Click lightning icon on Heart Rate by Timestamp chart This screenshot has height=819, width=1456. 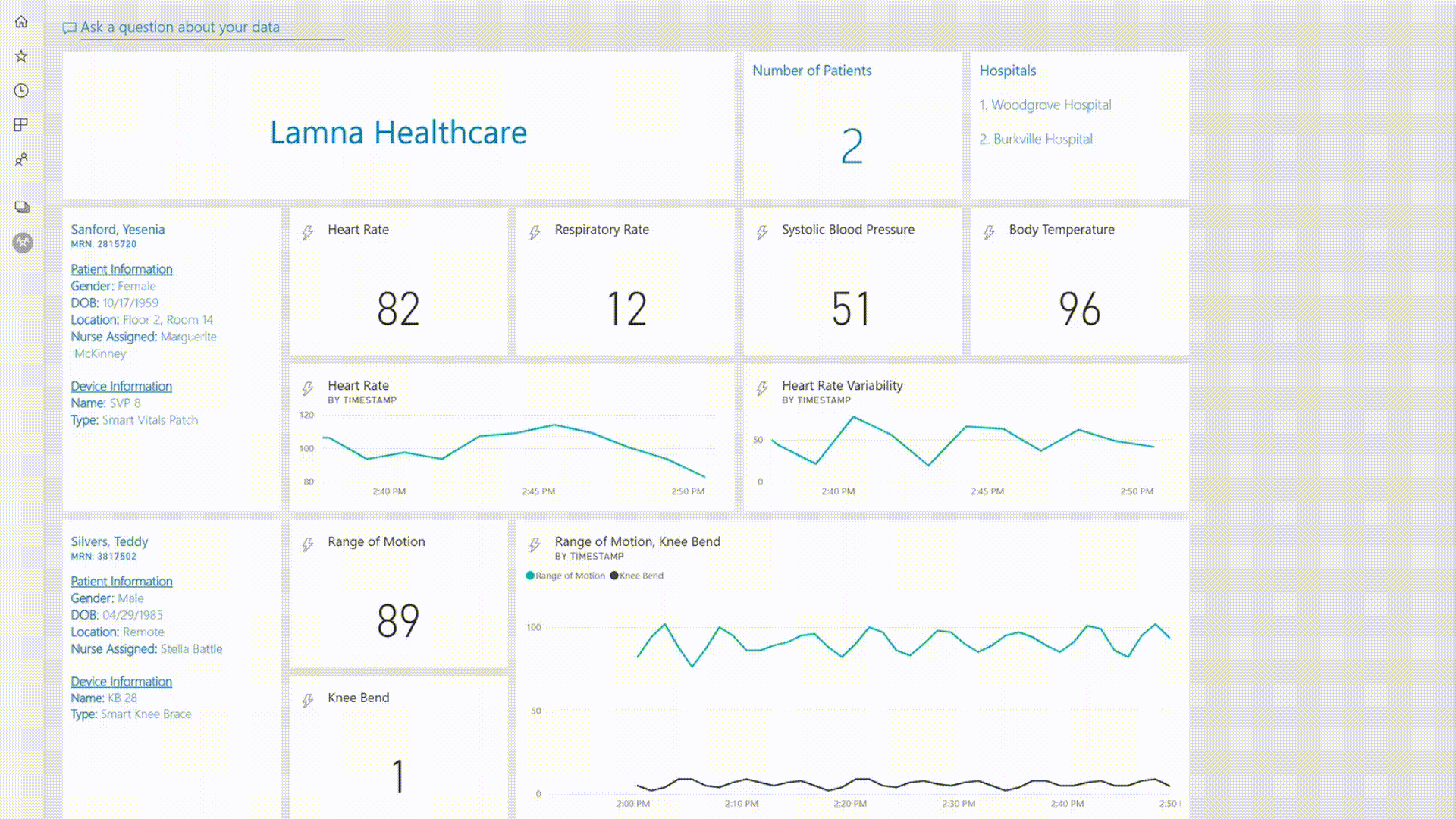[x=308, y=389]
